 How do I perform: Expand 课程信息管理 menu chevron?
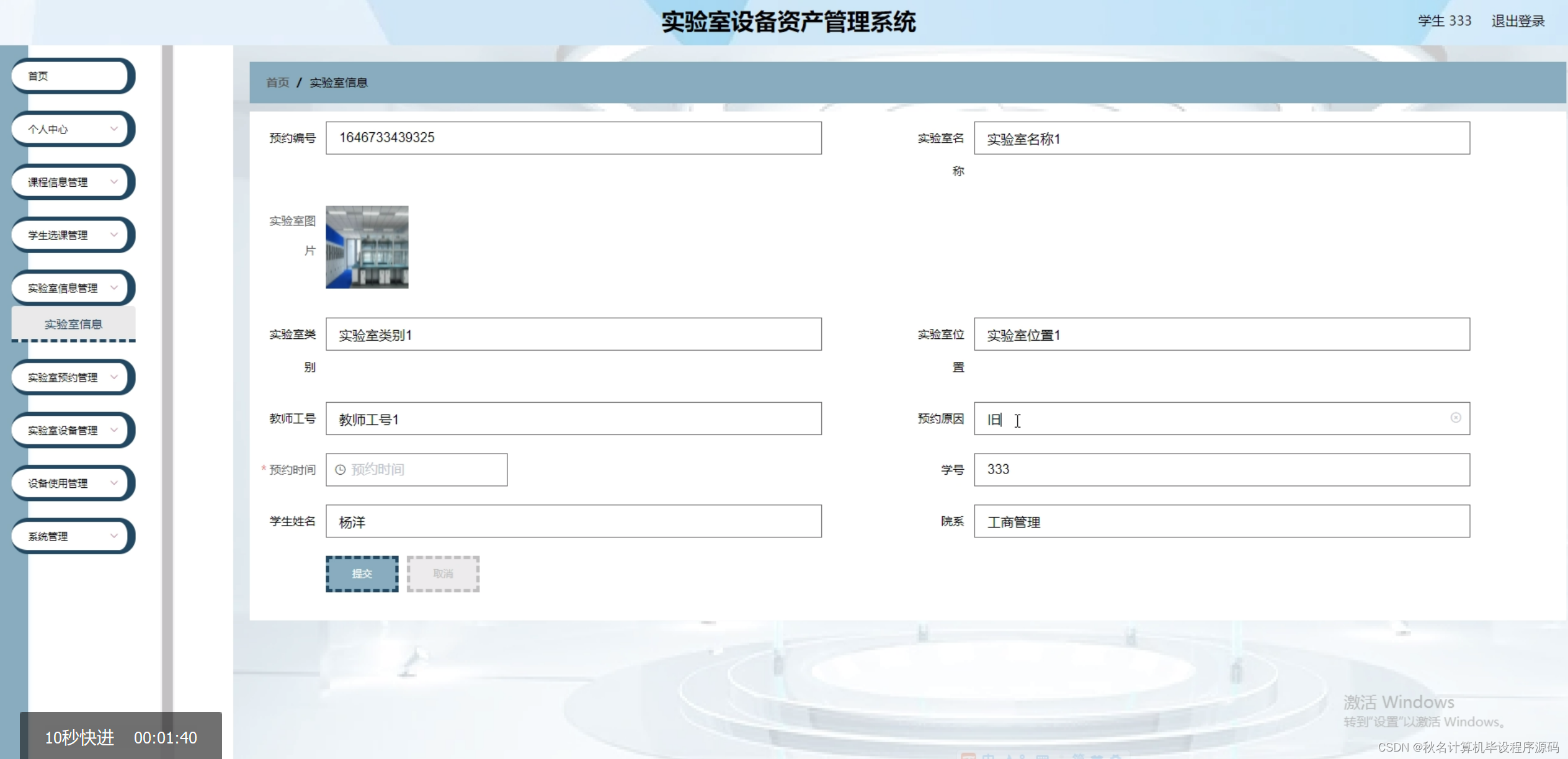[x=114, y=182]
